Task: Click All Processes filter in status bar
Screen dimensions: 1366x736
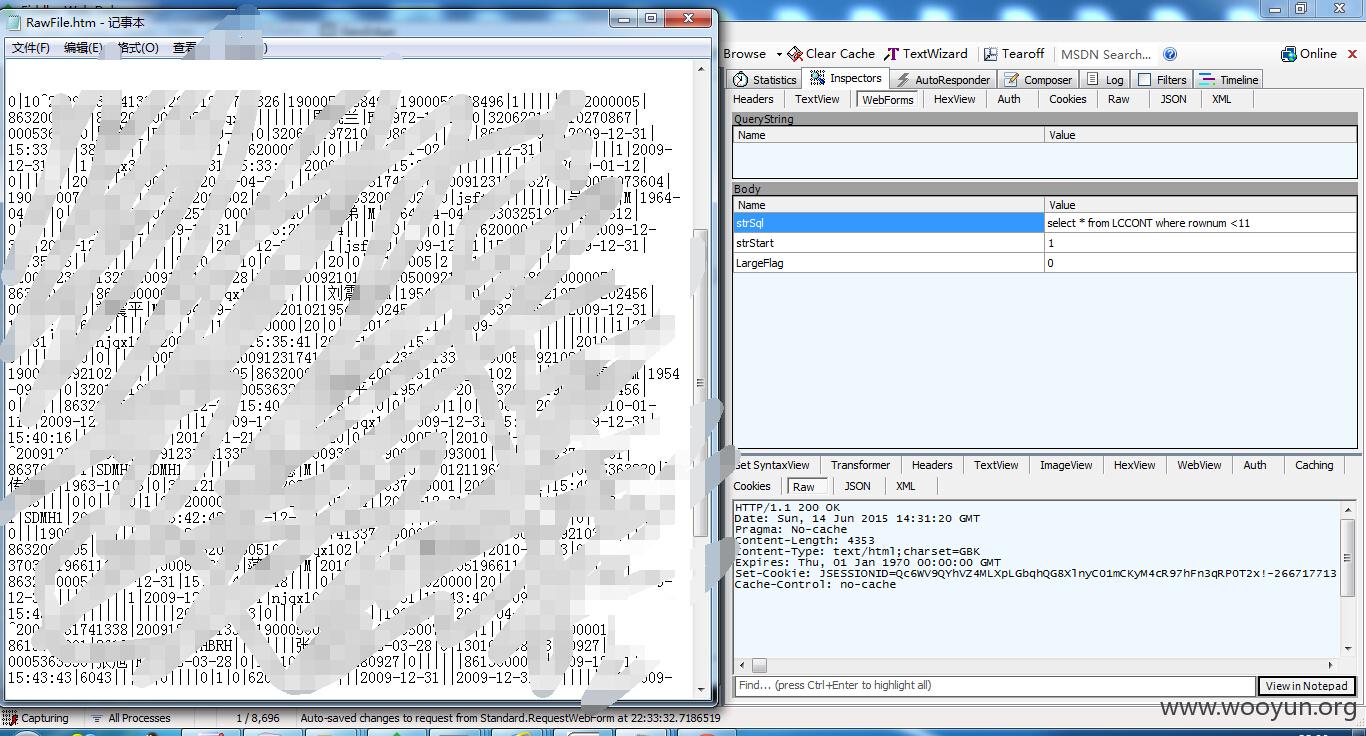Action: coord(131,718)
